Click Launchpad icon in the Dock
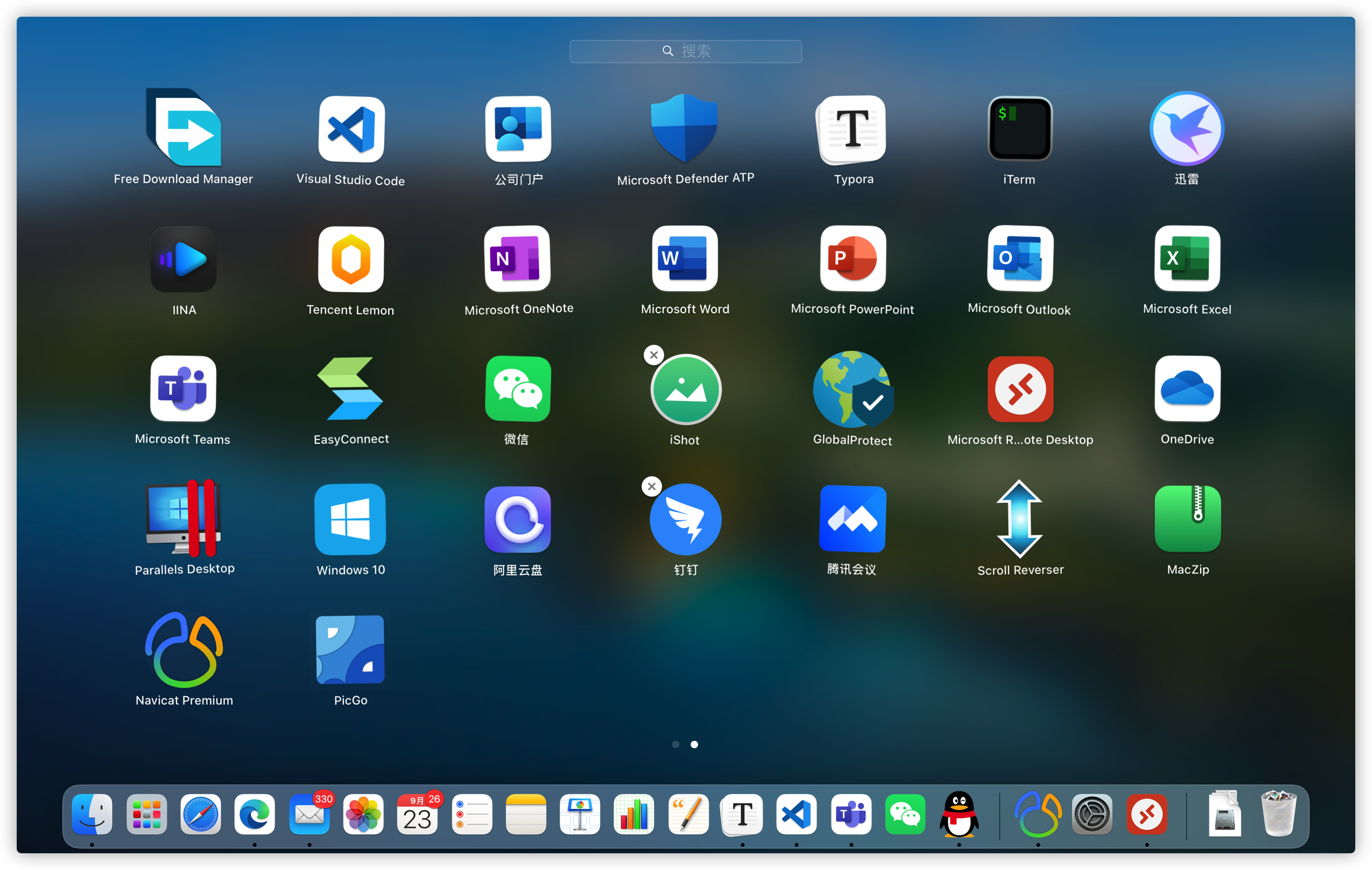1372x870 pixels. pyautogui.click(x=146, y=814)
